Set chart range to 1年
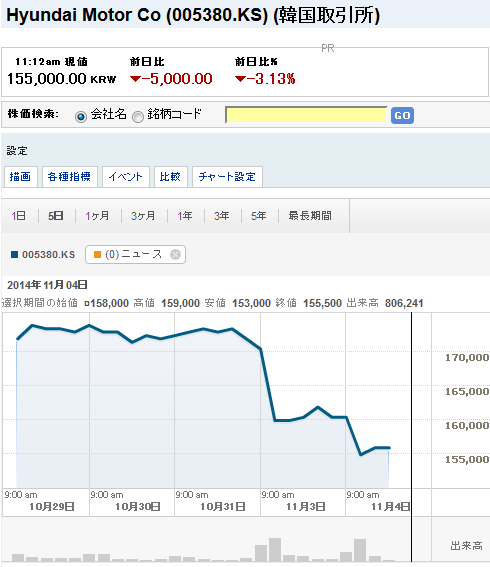Image resolution: width=490 pixels, height=567 pixels. click(185, 216)
